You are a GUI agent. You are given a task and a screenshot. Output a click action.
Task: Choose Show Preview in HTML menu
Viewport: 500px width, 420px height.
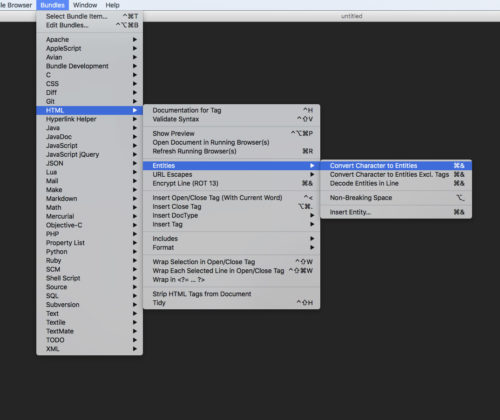(x=231, y=133)
